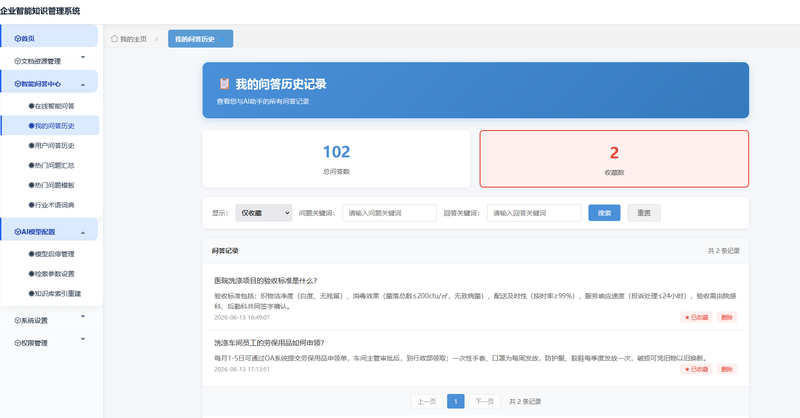The height and width of the screenshot is (418, 800).
Task: Open 检索参数设置 in the sidebar
Action: pos(51,274)
